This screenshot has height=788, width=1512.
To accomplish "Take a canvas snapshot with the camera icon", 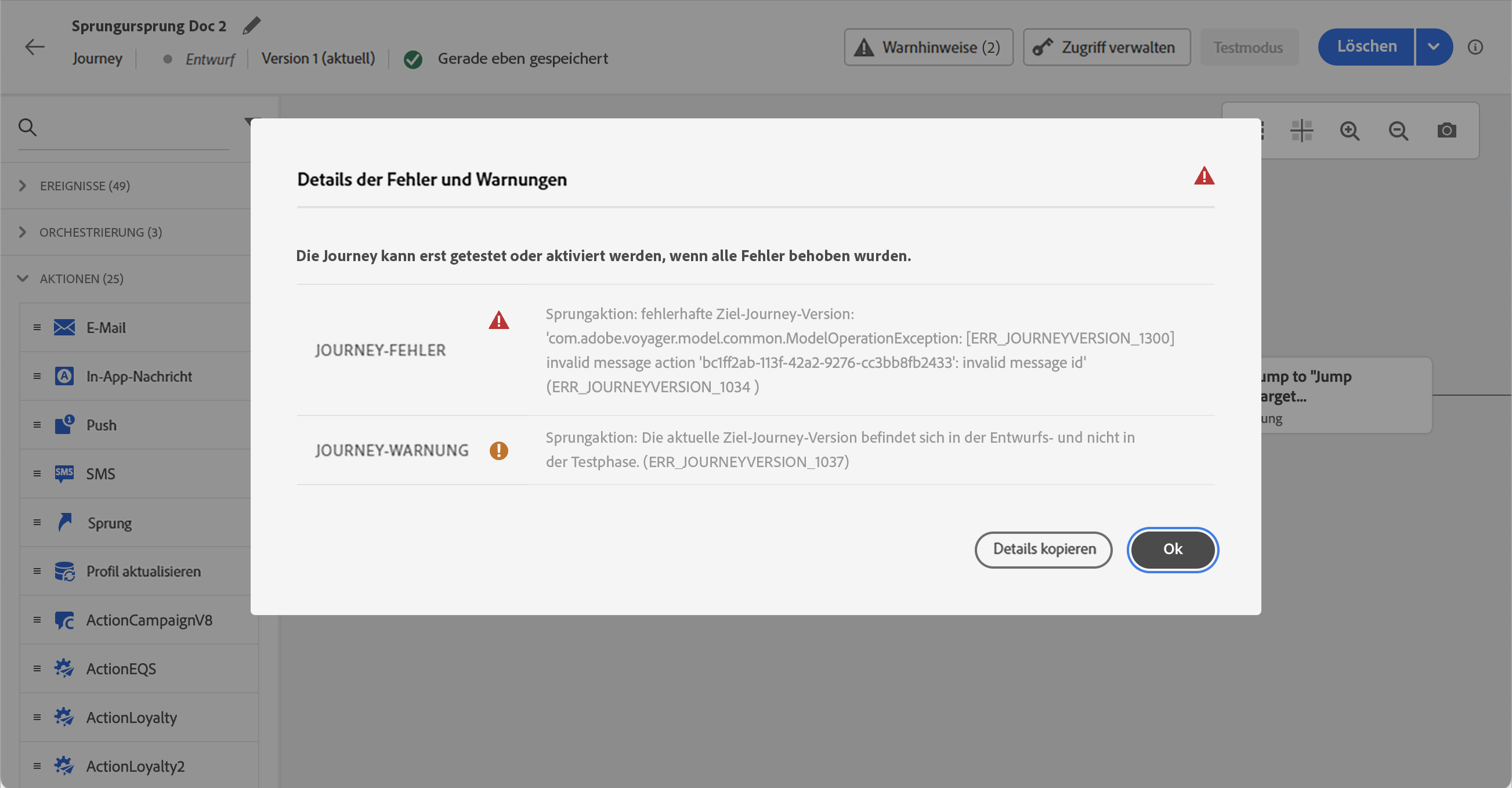I will [1446, 131].
